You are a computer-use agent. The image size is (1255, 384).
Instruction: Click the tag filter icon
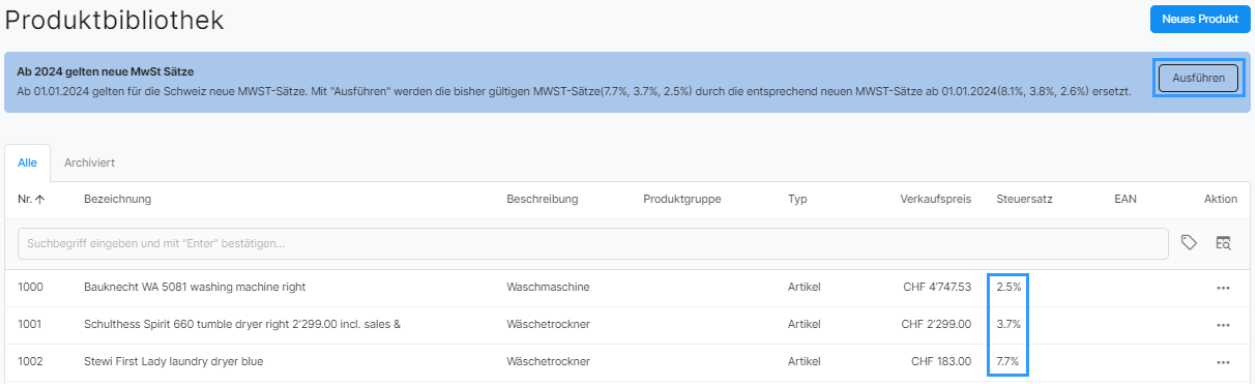pos(1189,242)
